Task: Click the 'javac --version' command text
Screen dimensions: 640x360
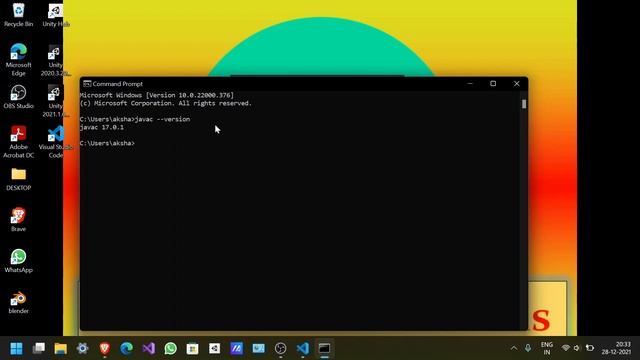Action: coord(162,119)
